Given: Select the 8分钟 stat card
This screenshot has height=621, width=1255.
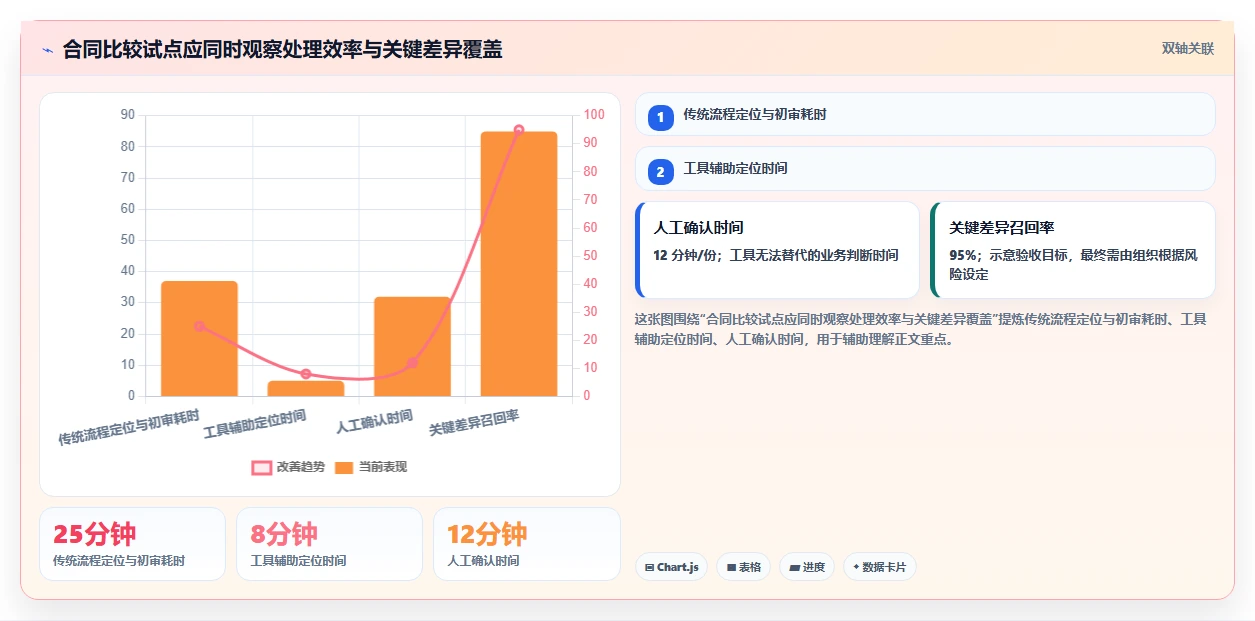Looking at the screenshot, I should pos(329,544).
